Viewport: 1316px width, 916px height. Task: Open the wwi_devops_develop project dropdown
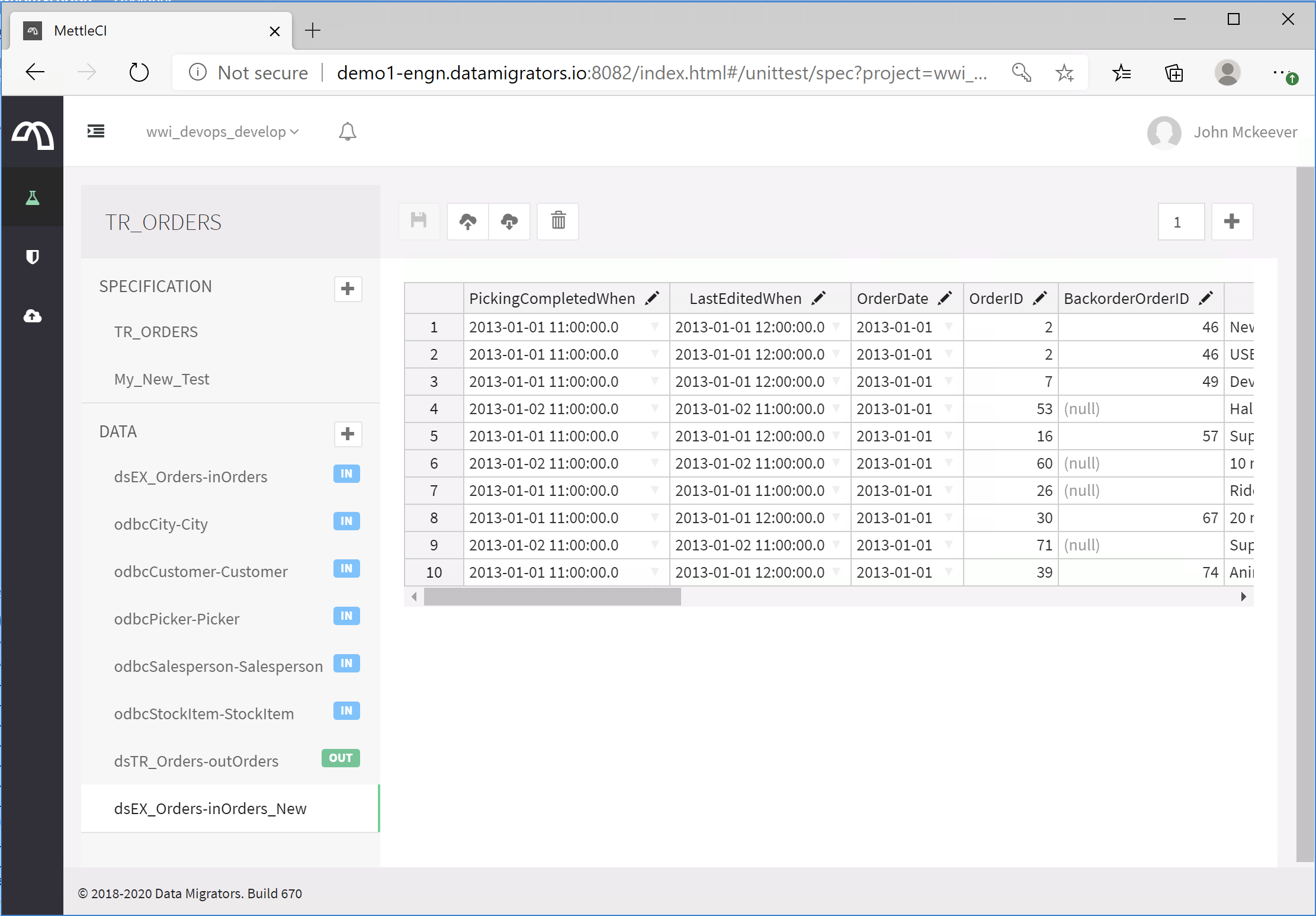222,132
